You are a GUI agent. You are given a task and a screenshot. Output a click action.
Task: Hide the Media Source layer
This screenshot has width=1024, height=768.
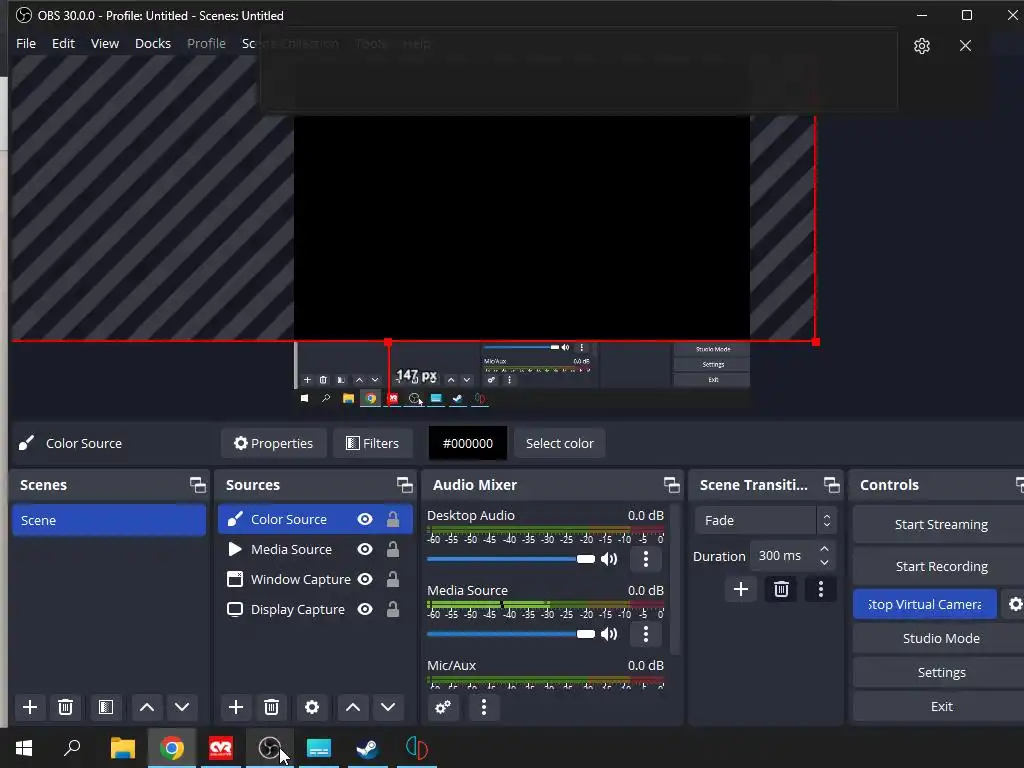click(x=365, y=549)
